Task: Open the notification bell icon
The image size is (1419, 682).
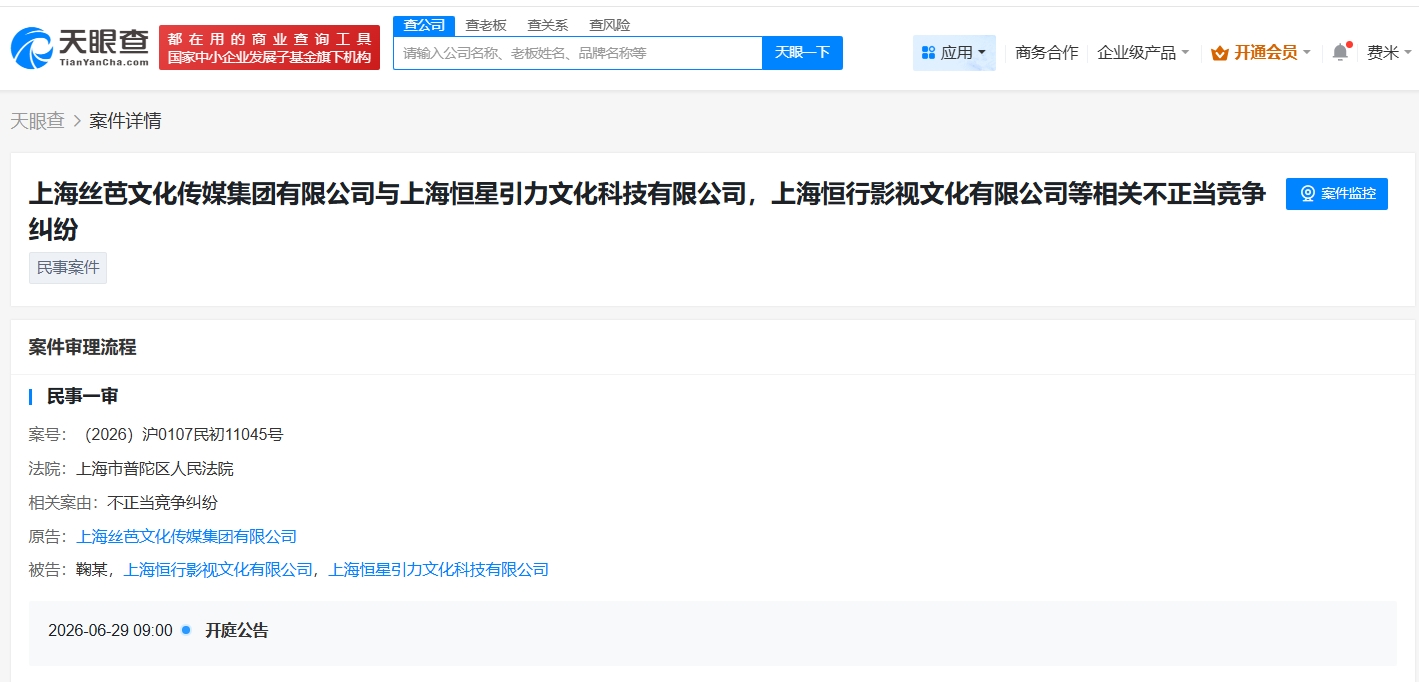Action: point(1340,52)
